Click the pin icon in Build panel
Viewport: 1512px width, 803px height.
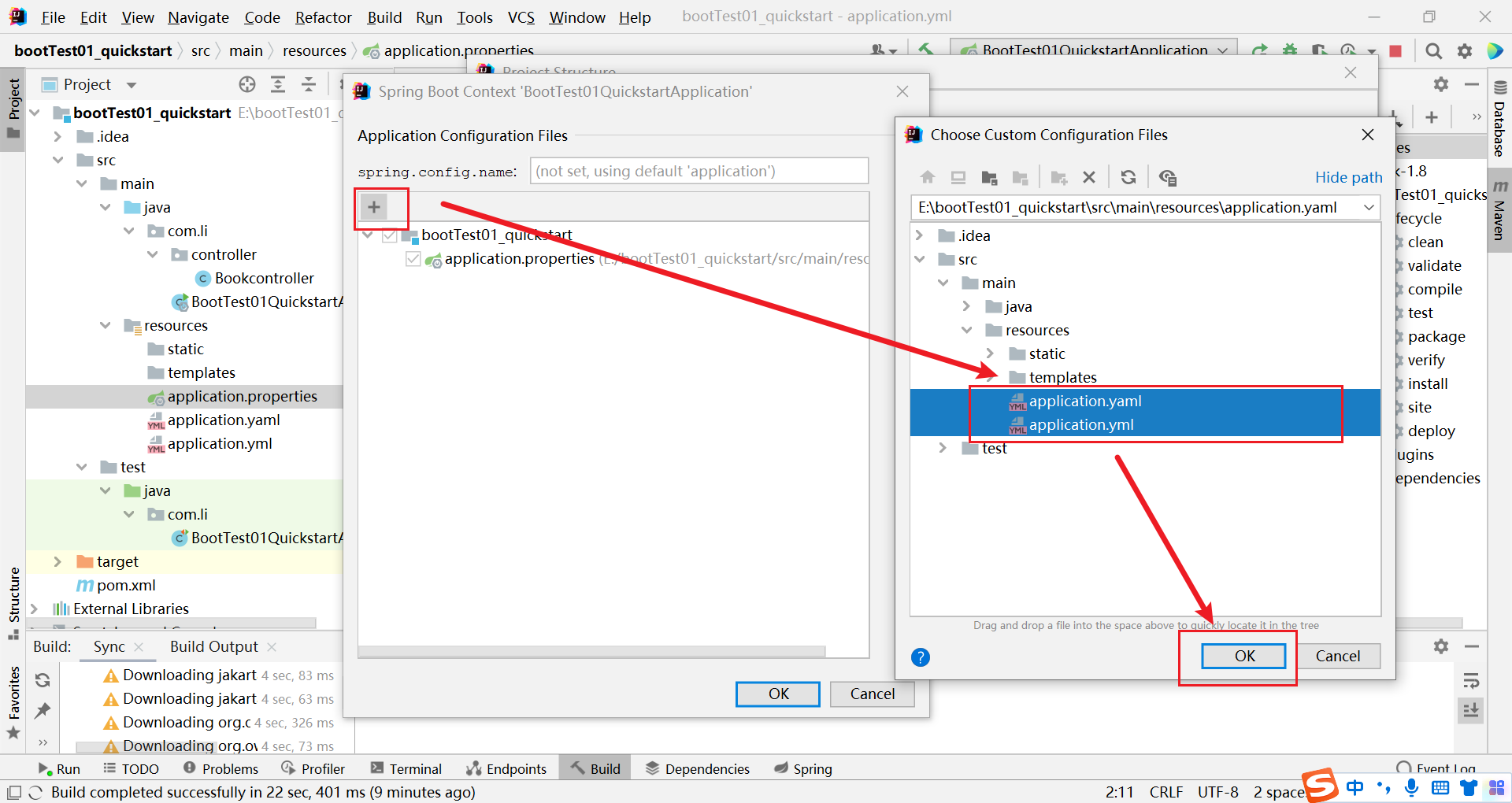(x=43, y=711)
